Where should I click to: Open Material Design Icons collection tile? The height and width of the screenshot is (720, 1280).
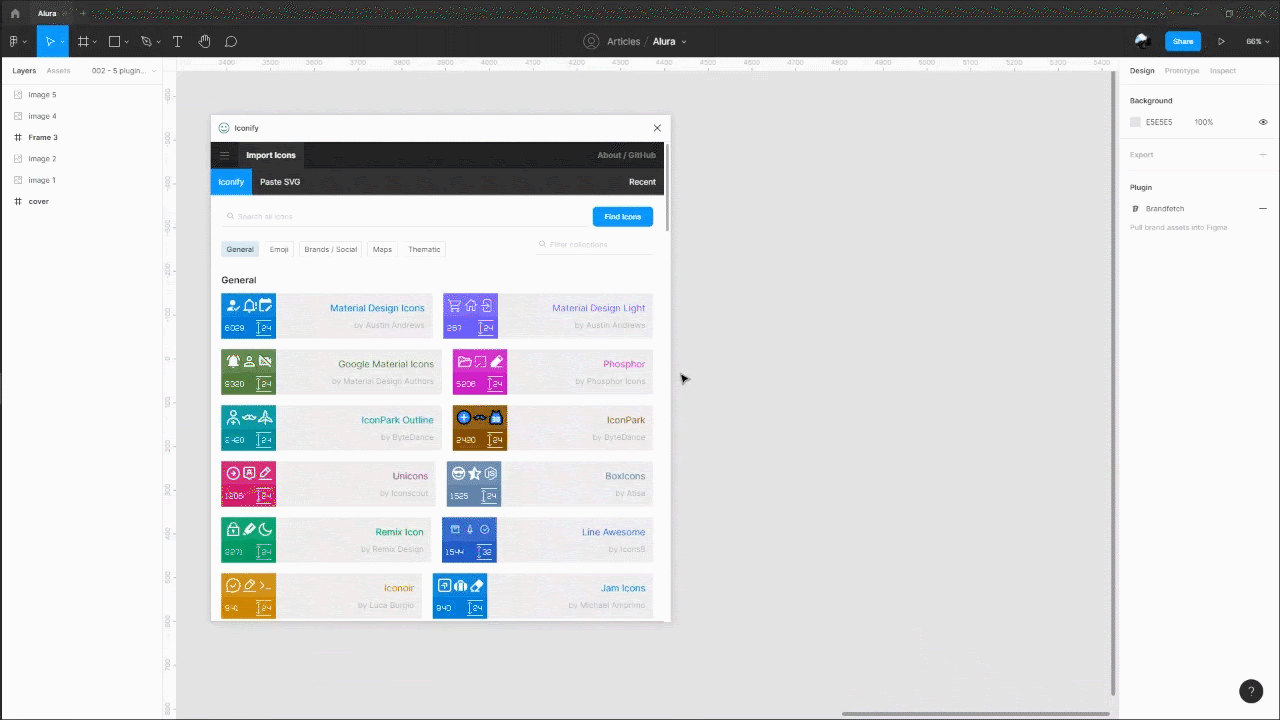click(326, 316)
